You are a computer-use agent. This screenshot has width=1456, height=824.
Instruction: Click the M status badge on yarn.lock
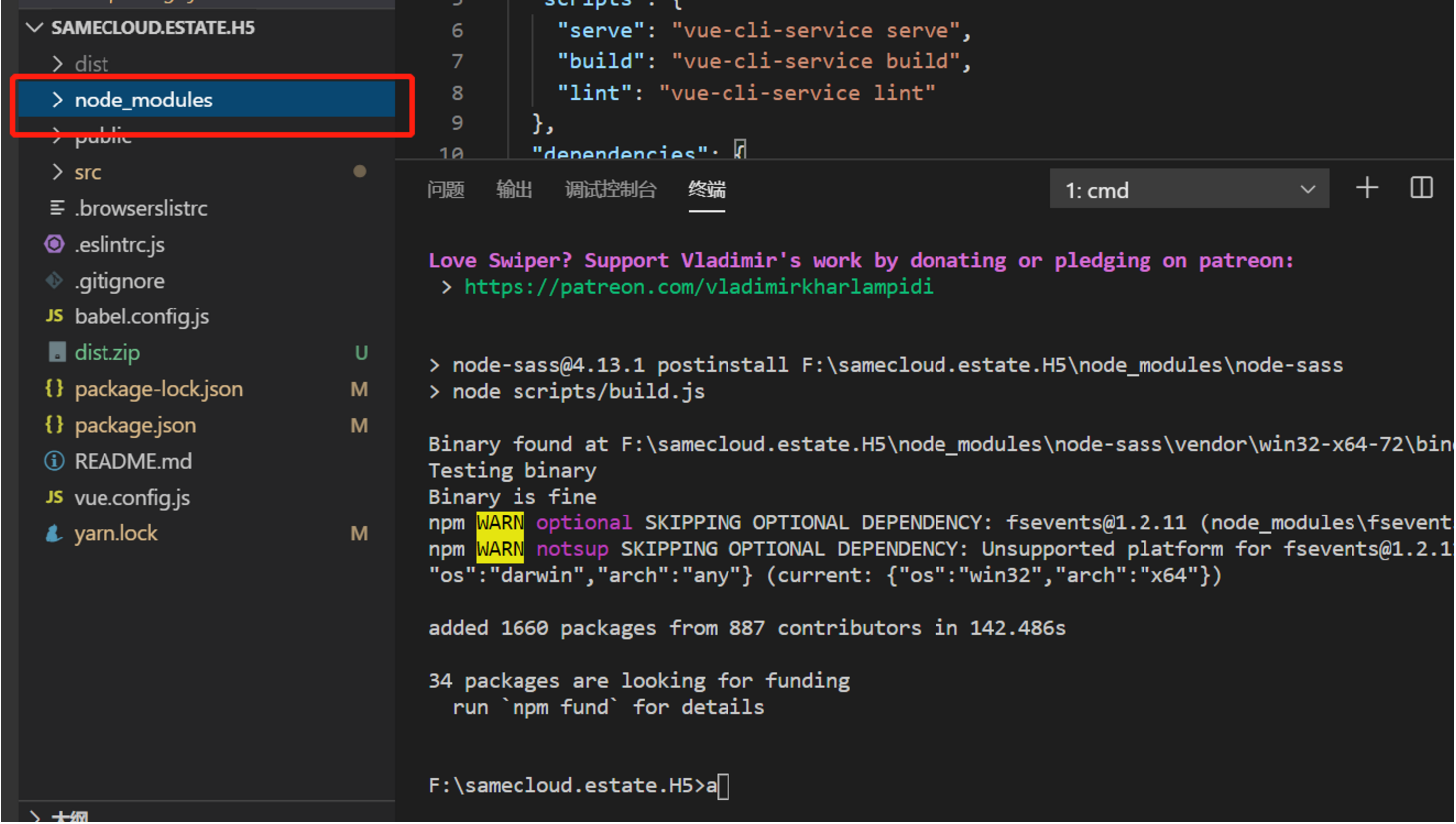[359, 533]
